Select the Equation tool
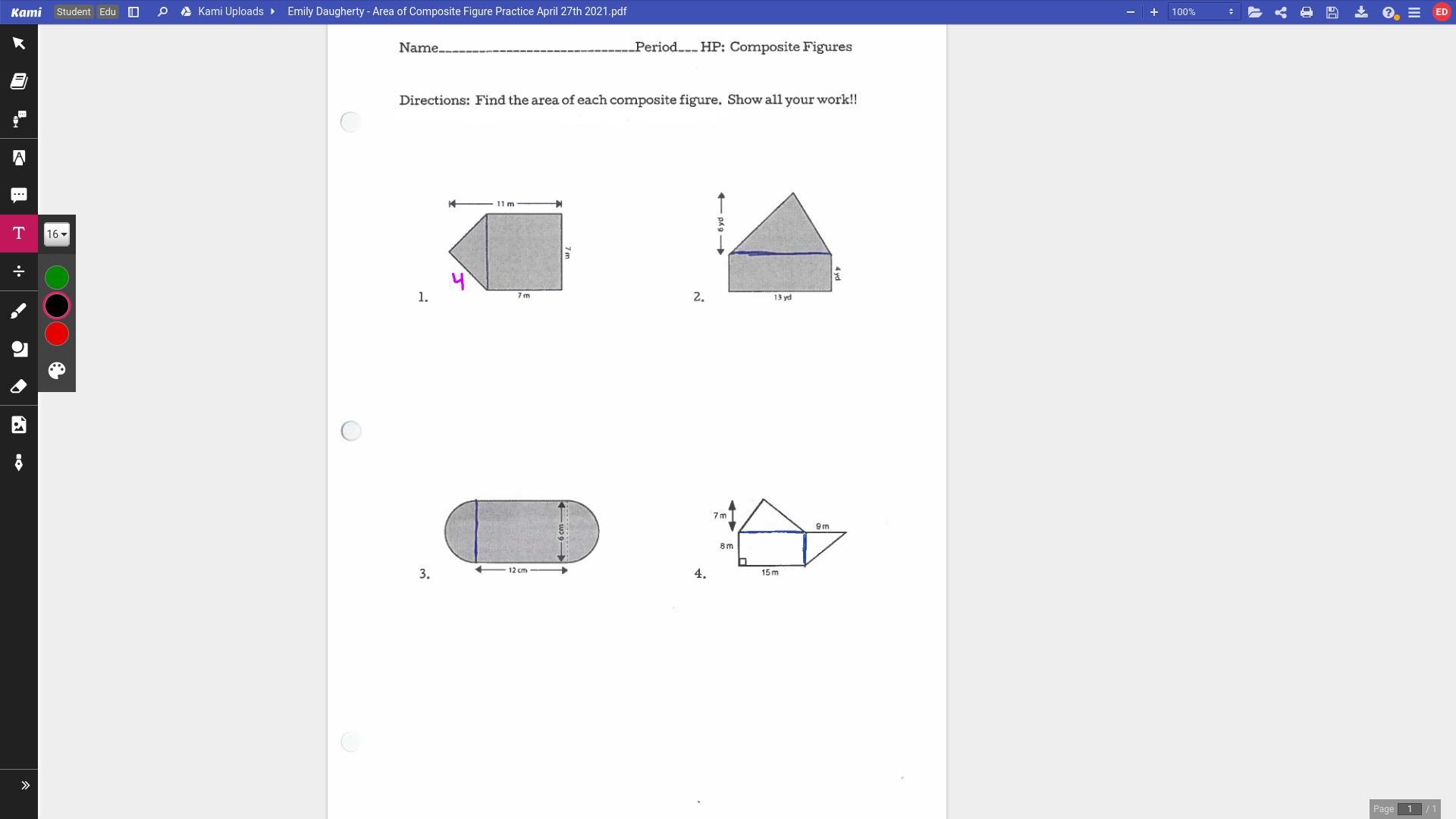The height and width of the screenshot is (819, 1456). 19,271
